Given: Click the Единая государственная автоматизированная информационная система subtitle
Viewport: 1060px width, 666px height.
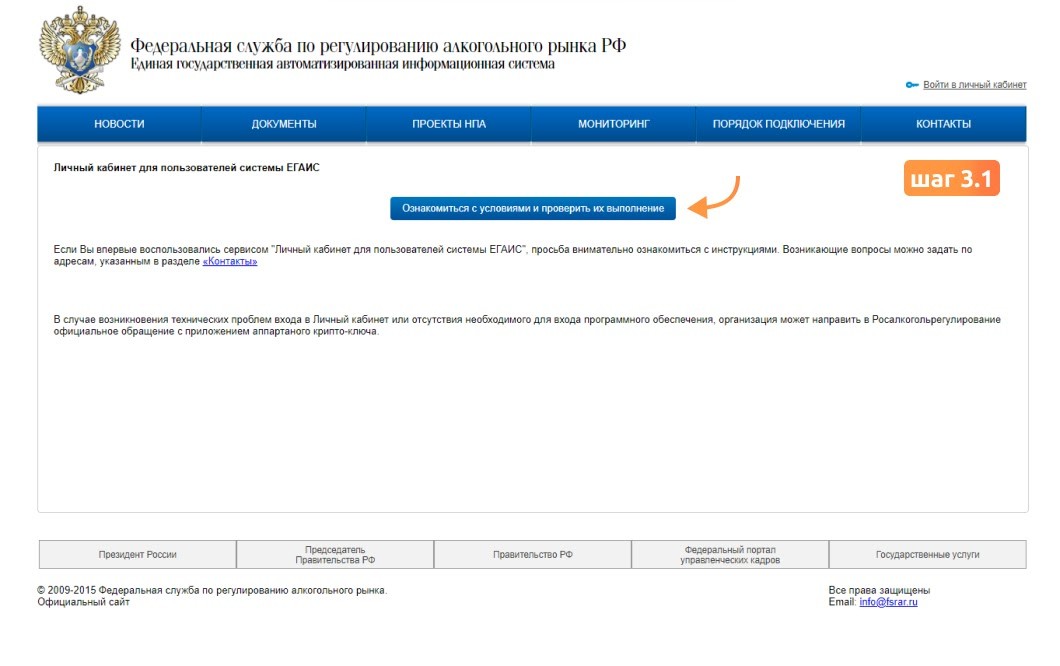Looking at the screenshot, I should pyautogui.click(x=343, y=64).
